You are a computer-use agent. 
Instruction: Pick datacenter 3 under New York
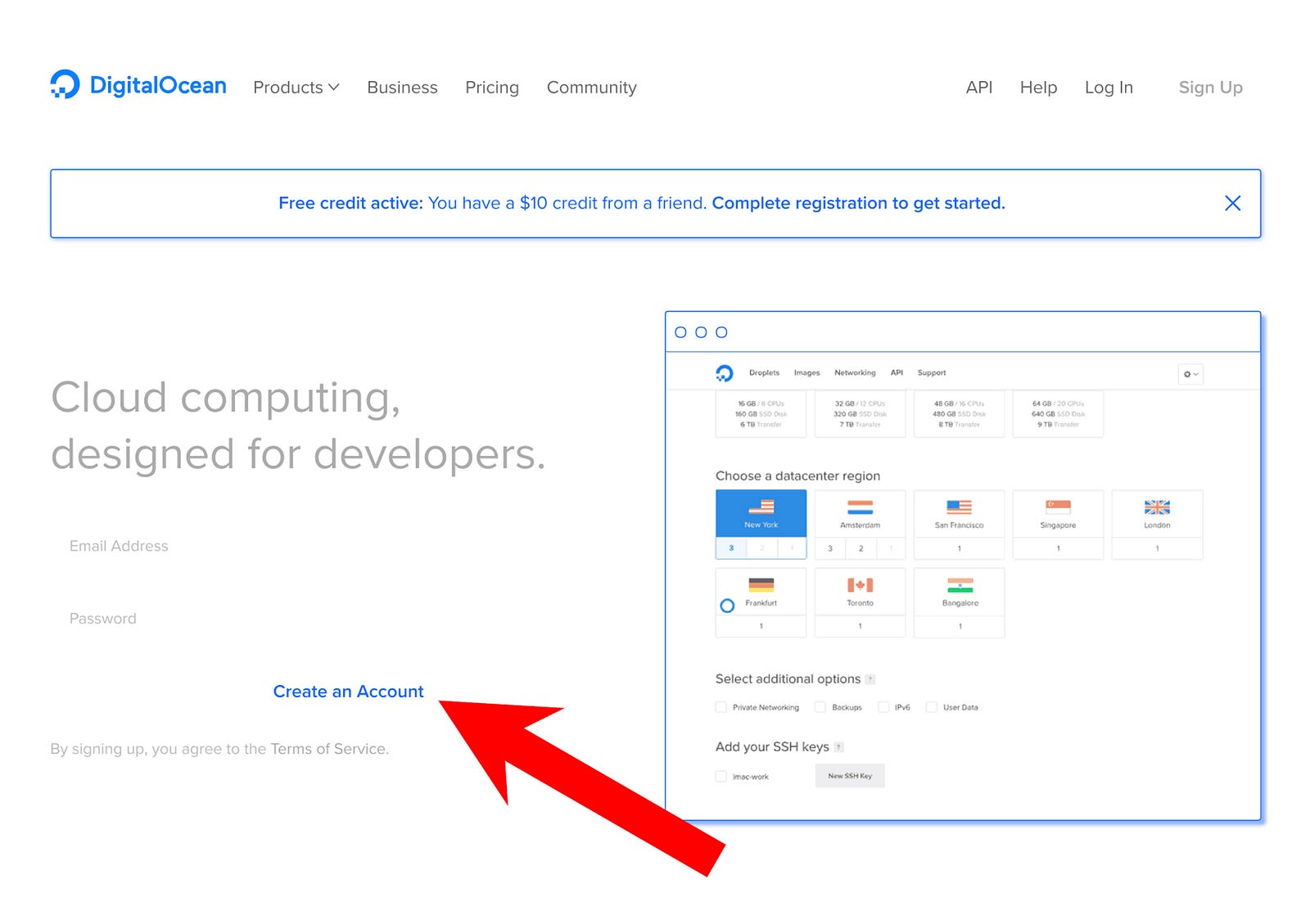(731, 548)
